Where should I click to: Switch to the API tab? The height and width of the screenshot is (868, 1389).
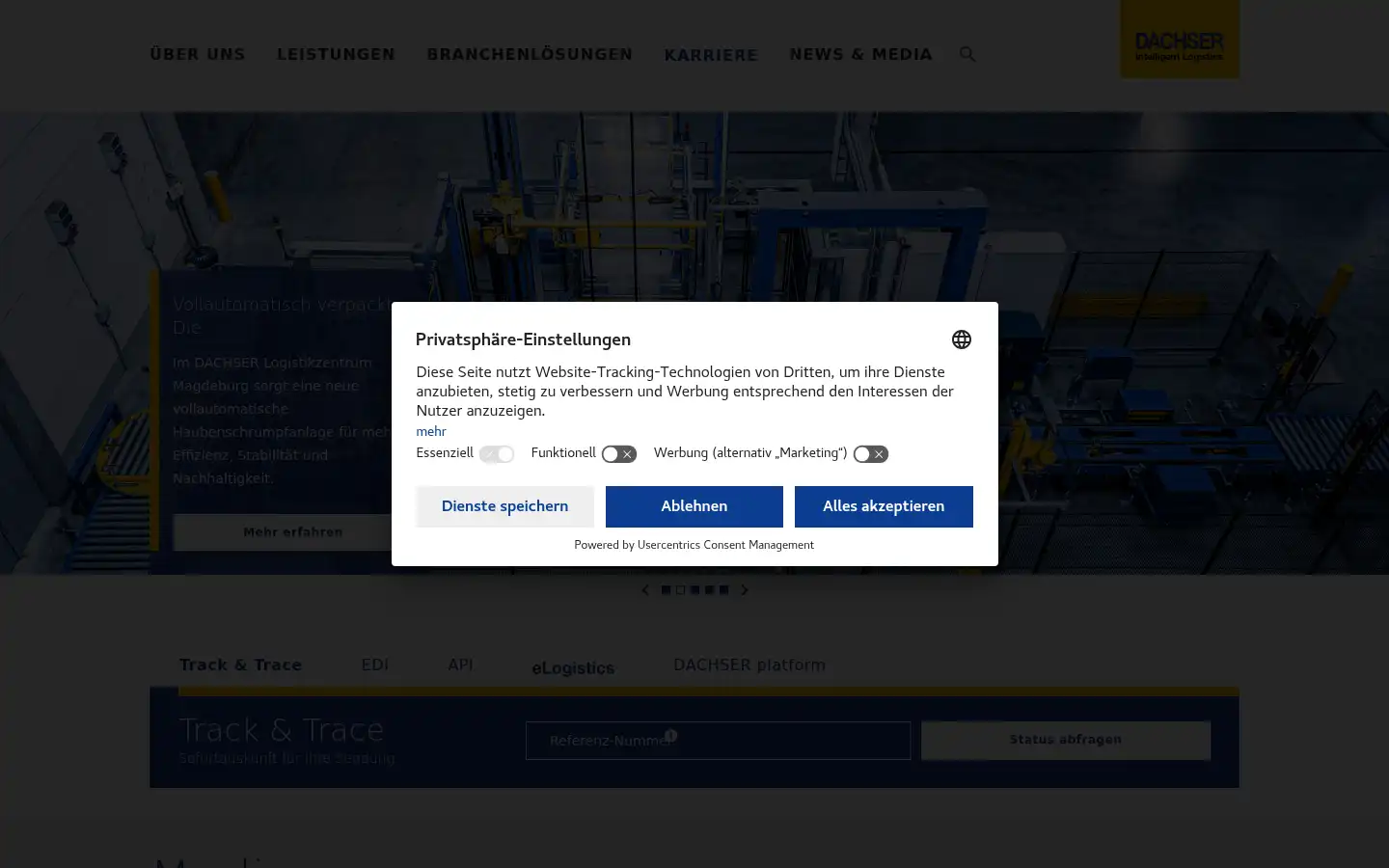coord(460,665)
